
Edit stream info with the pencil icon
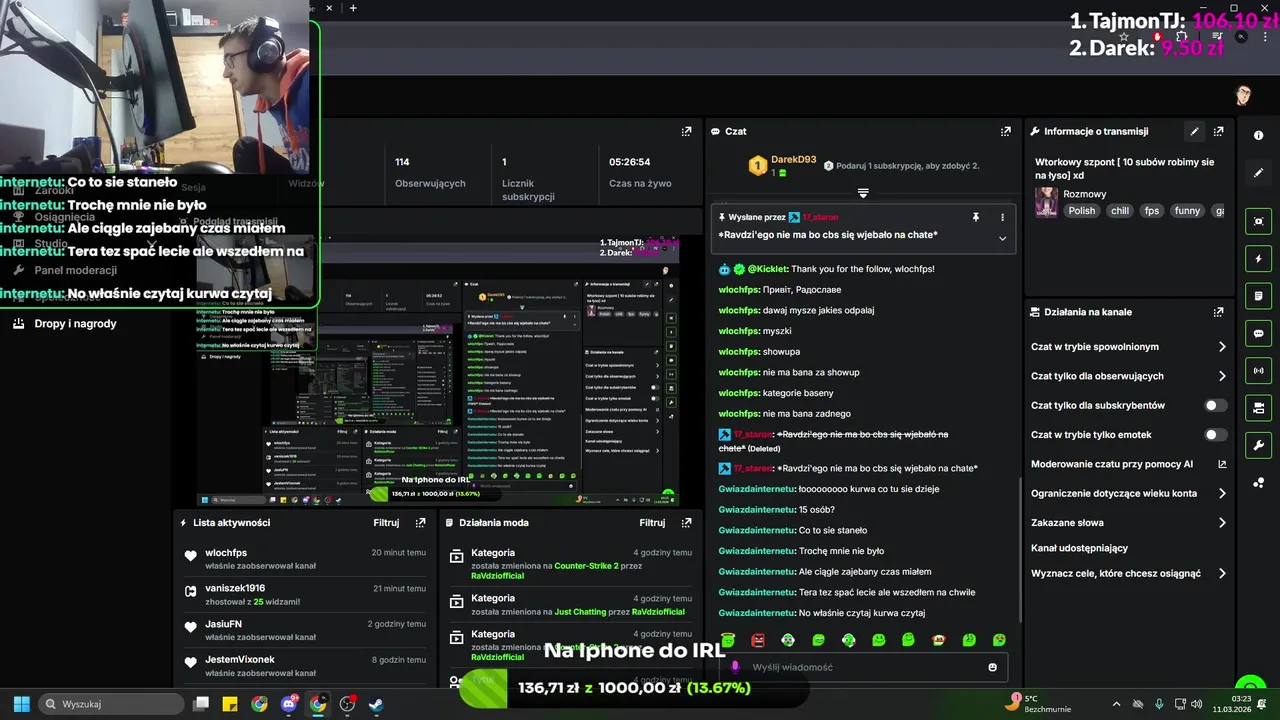coord(1194,131)
